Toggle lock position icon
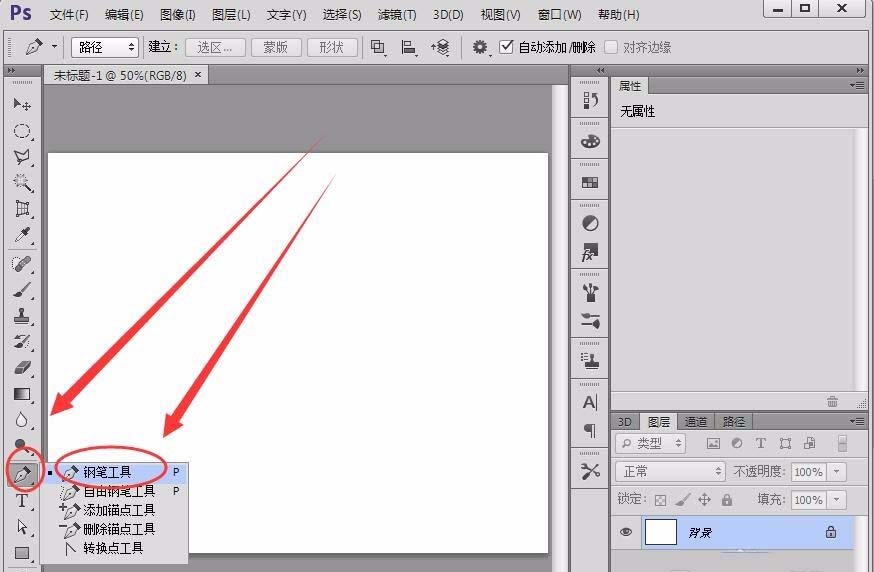The width and height of the screenshot is (874, 572). point(705,500)
